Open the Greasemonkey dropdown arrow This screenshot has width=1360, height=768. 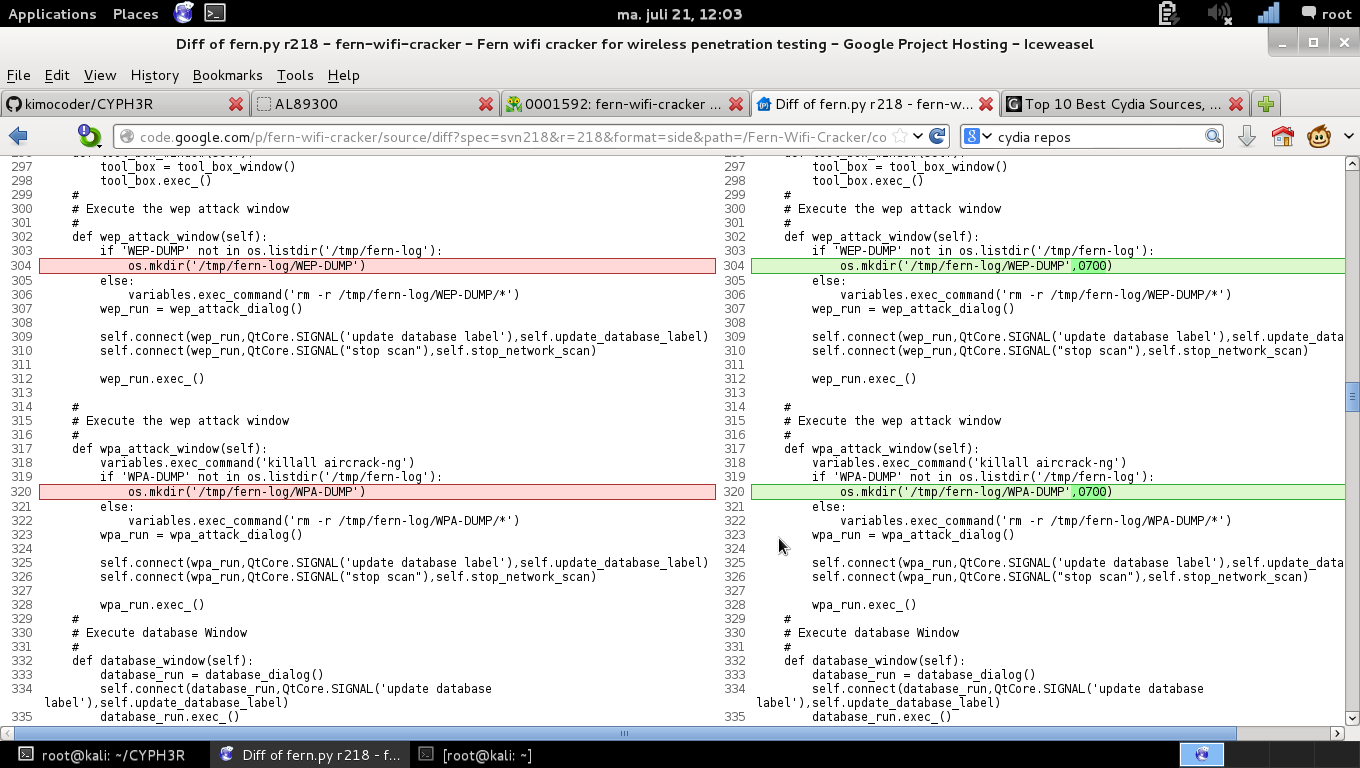click(1347, 137)
